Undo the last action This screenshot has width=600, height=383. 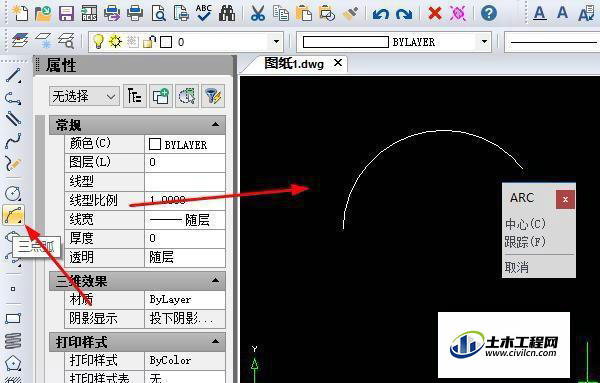(x=381, y=14)
